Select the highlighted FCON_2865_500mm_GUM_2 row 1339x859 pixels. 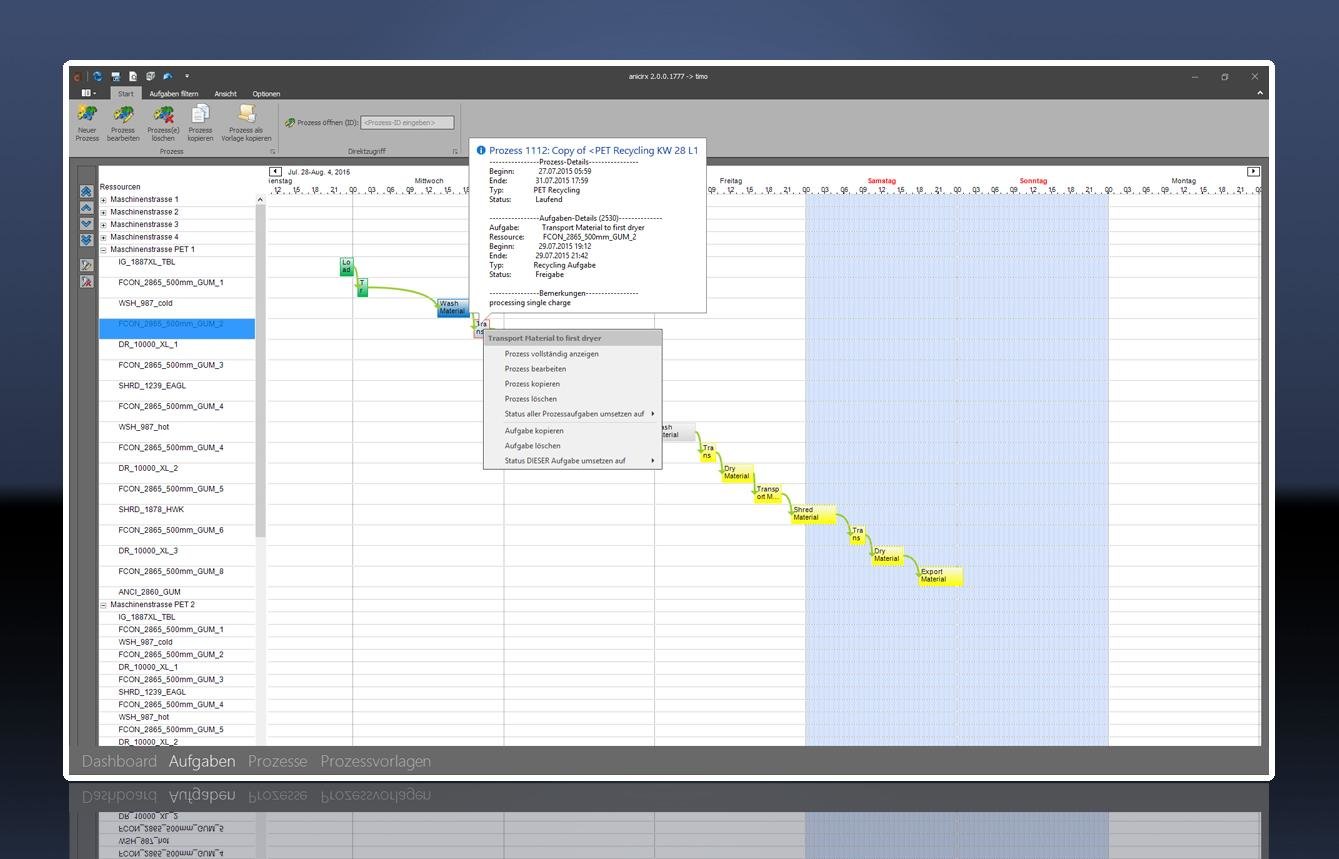[177, 328]
